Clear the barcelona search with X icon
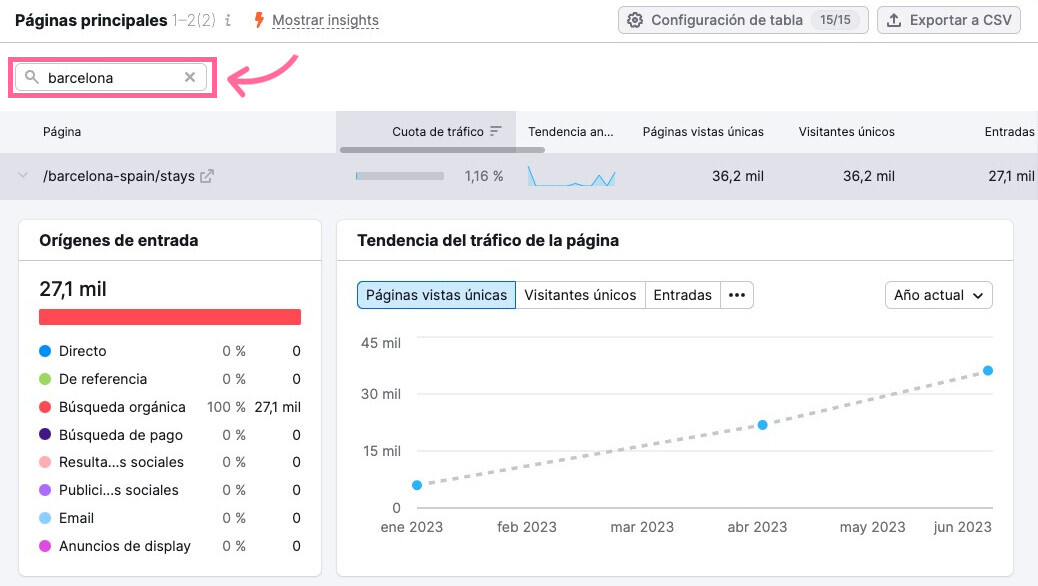Viewport: 1038px width, 586px height. tap(190, 77)
